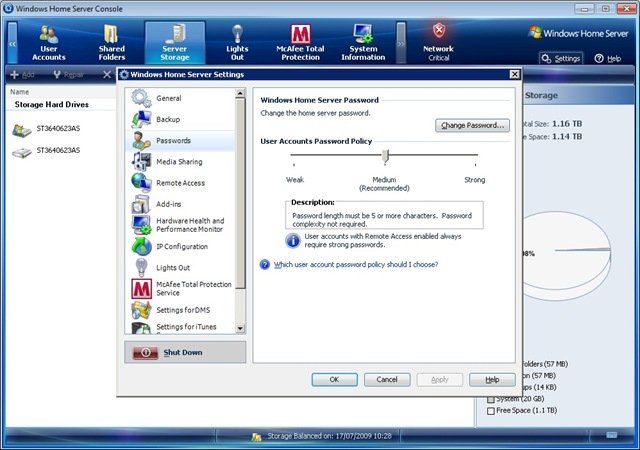
Task: Open Add-ins settings
Action: tap(180, 204)
